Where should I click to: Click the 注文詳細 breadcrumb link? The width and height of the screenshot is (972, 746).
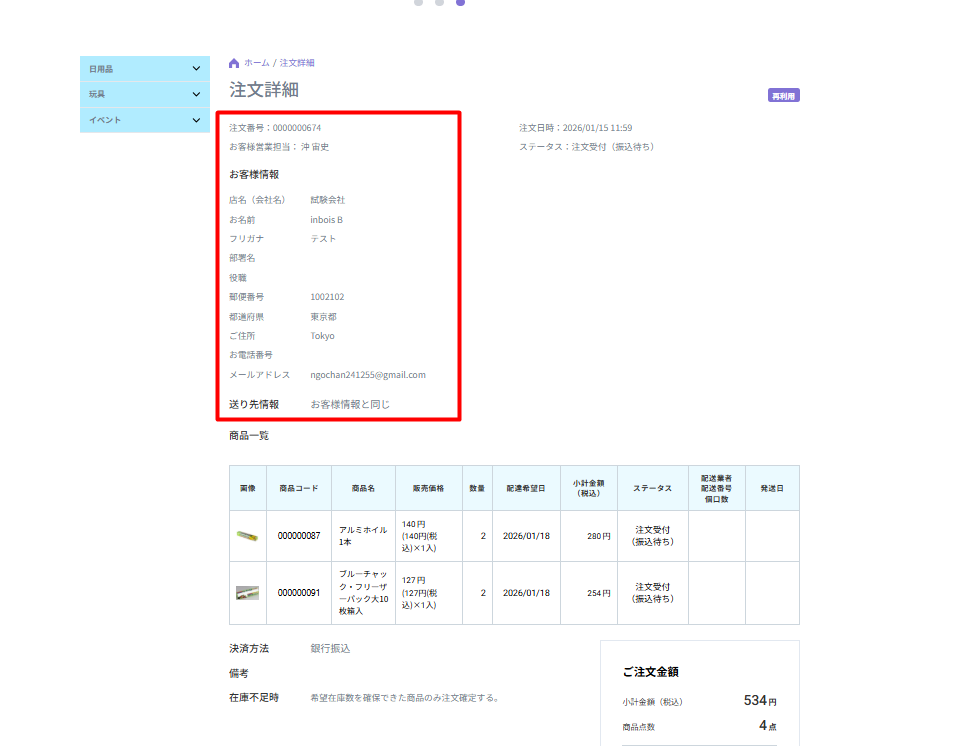[297, 63]
